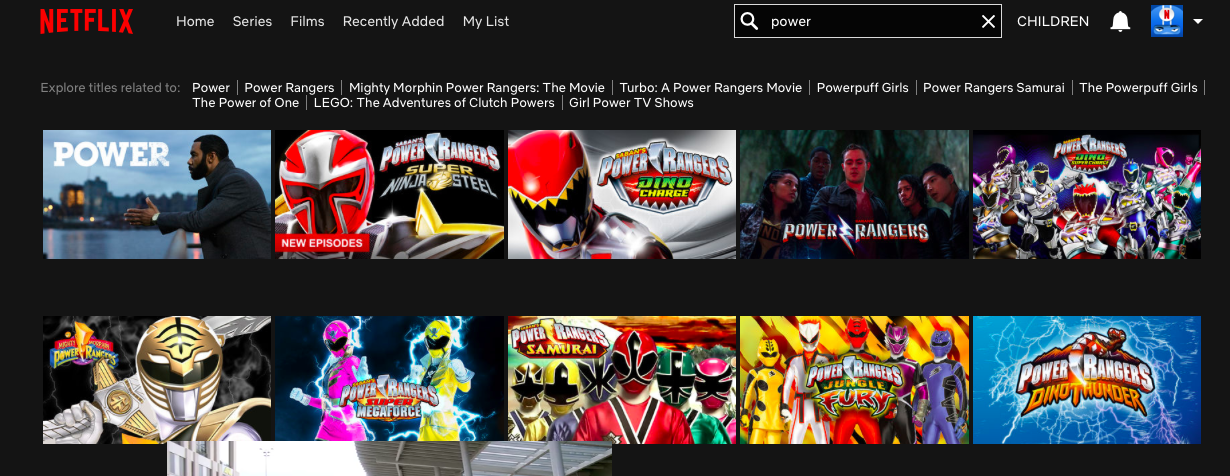Select Mighty Morphin Power Rangers thumbnail

pos(157,380)
